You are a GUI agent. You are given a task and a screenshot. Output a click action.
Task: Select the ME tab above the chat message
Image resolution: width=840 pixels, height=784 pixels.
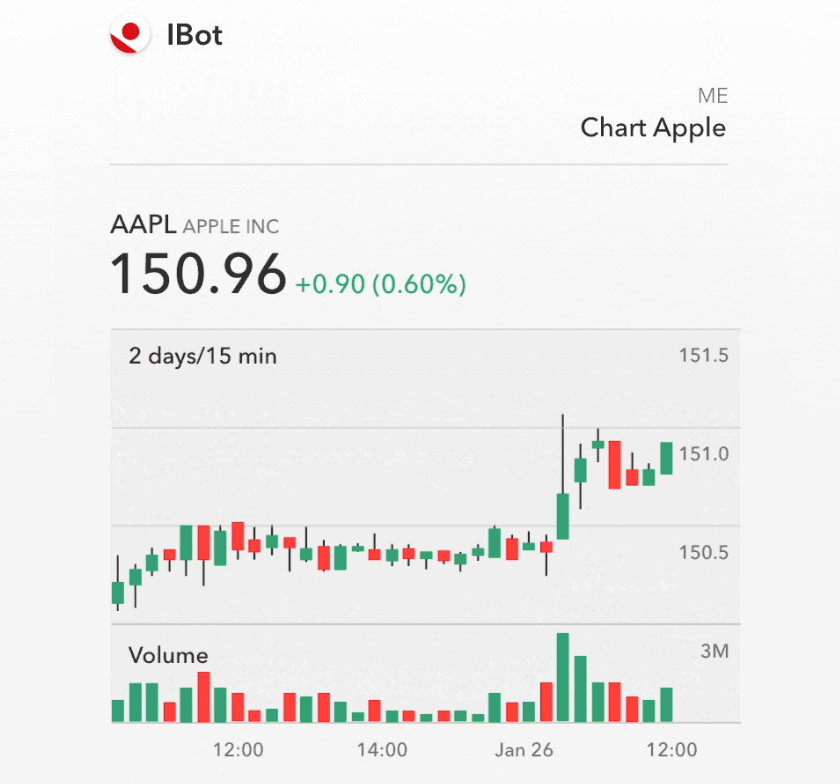713,96
